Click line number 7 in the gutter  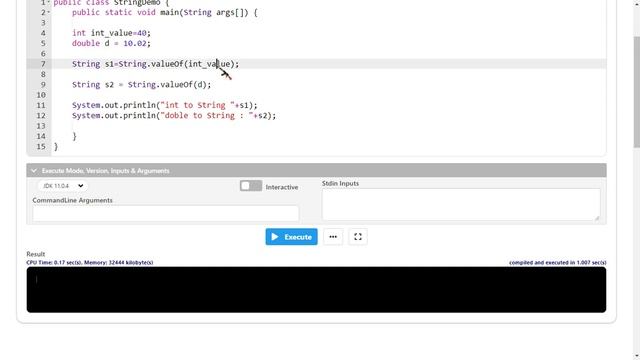coord(43,64)
